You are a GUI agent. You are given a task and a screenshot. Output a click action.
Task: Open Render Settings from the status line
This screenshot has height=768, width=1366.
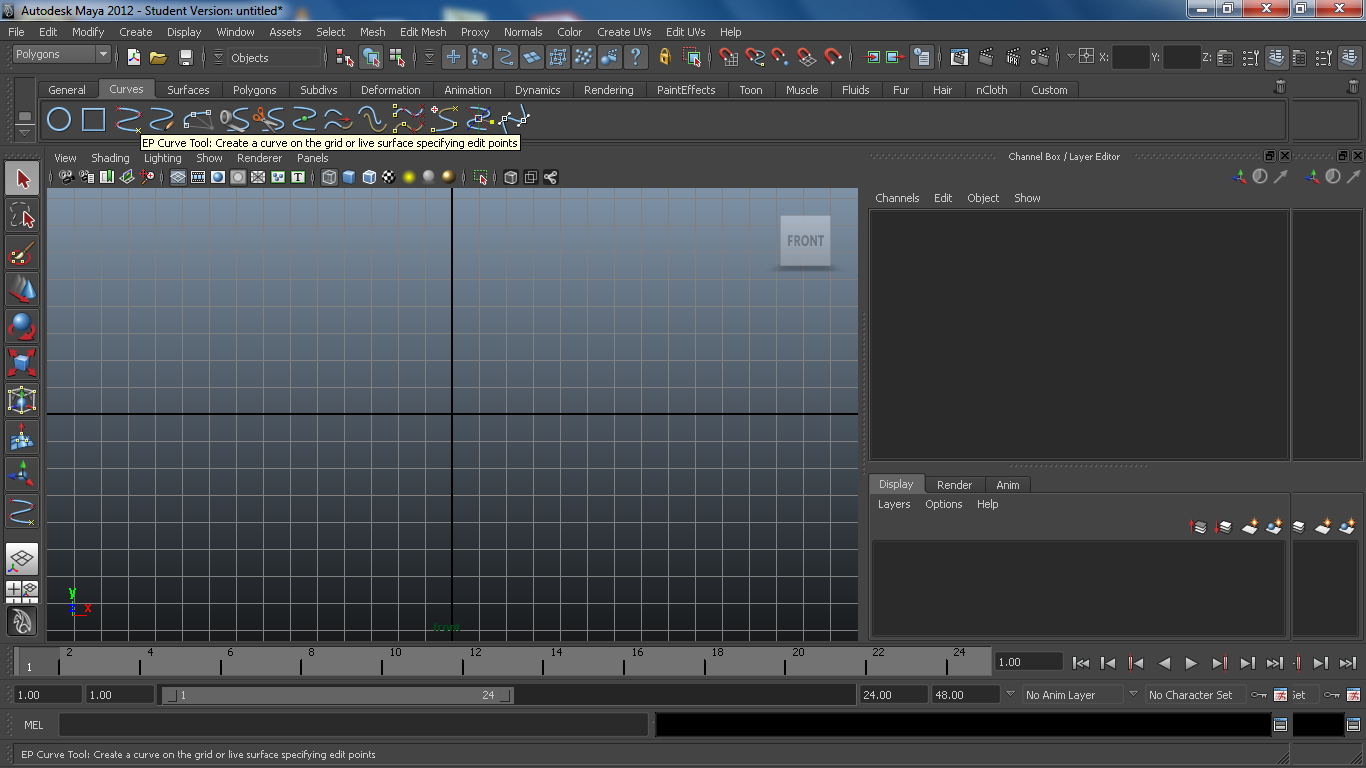click(1040, 57)
